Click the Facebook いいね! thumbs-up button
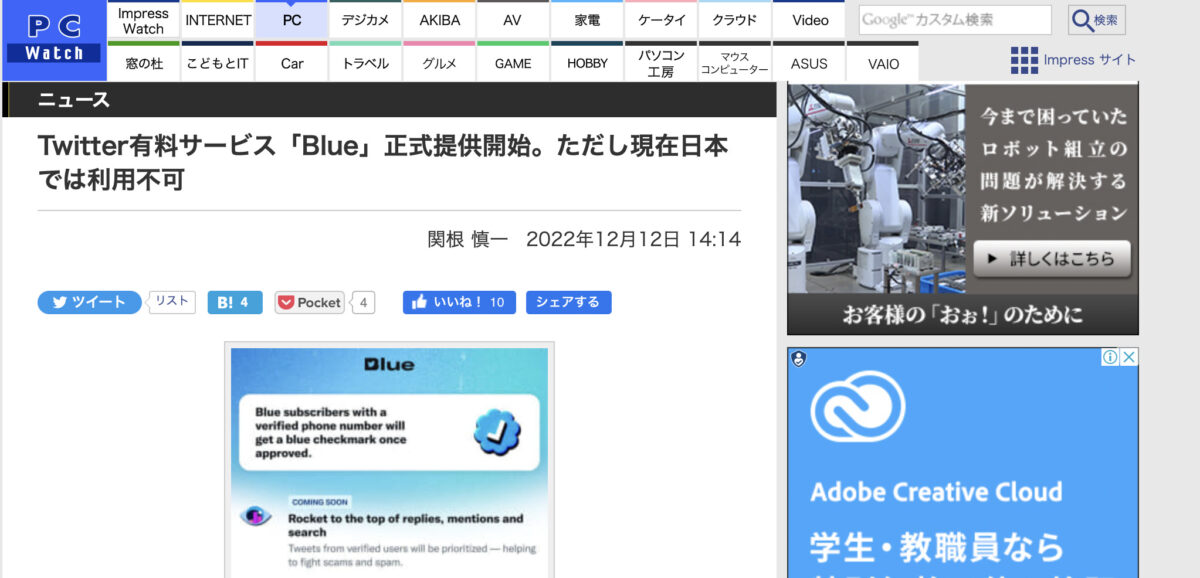1200x578 pixels. pos(459,302)
